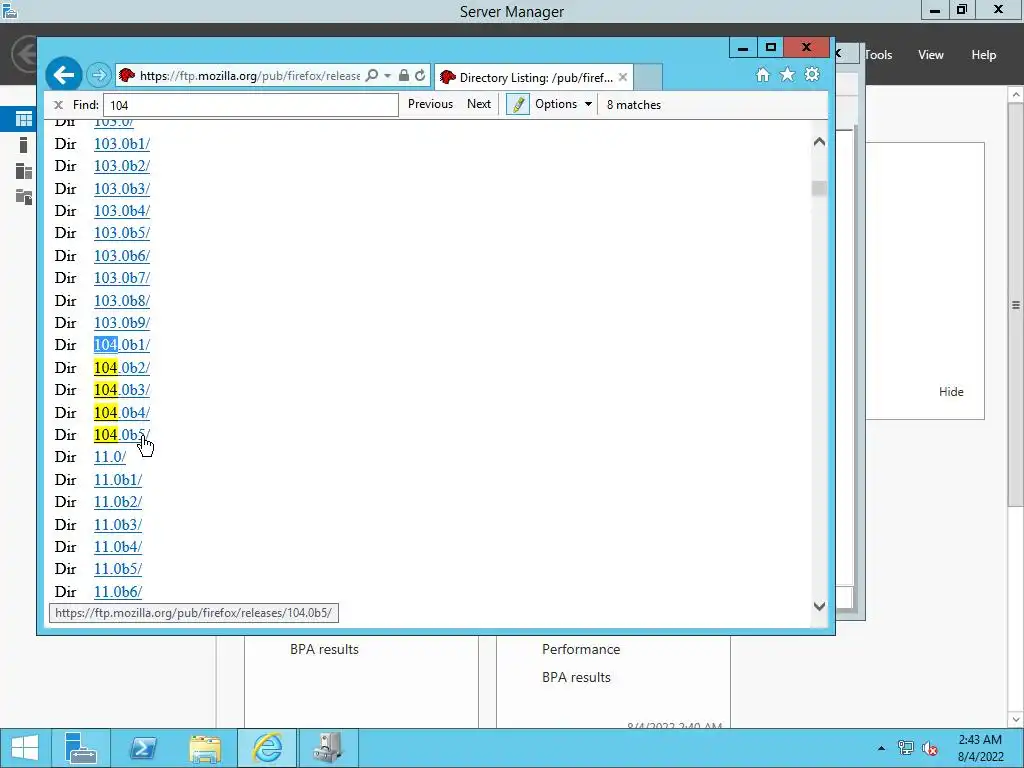This screenshot has height=768, width=1024.
Task: Click Server Manager scroll down arrow
Action: coord(1016,719)
